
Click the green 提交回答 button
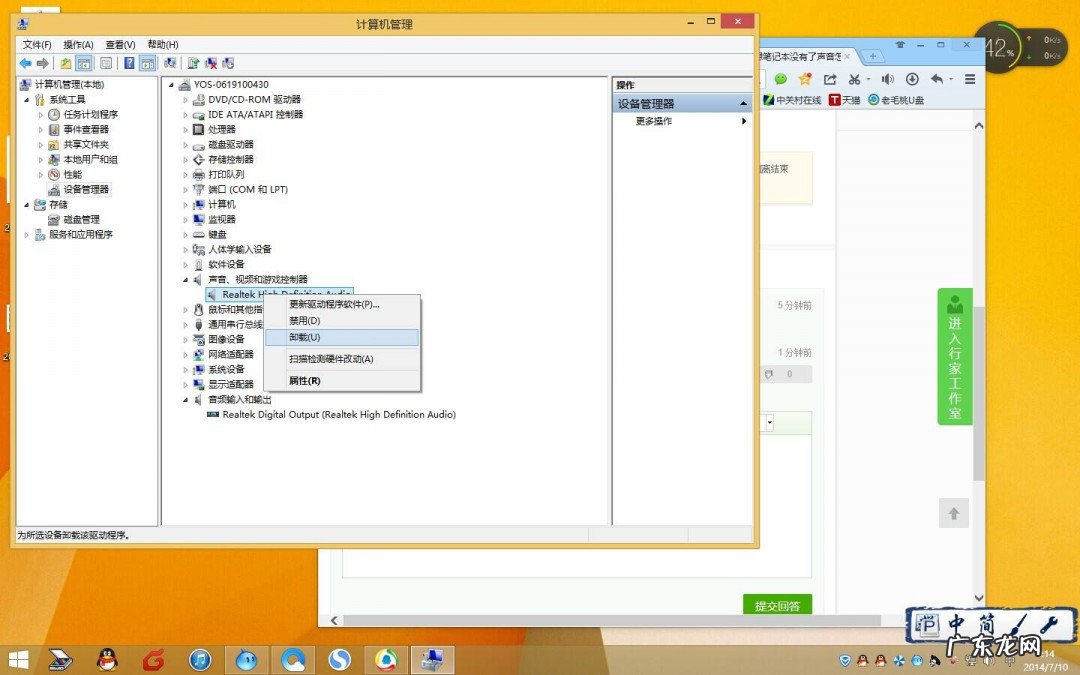777,606
